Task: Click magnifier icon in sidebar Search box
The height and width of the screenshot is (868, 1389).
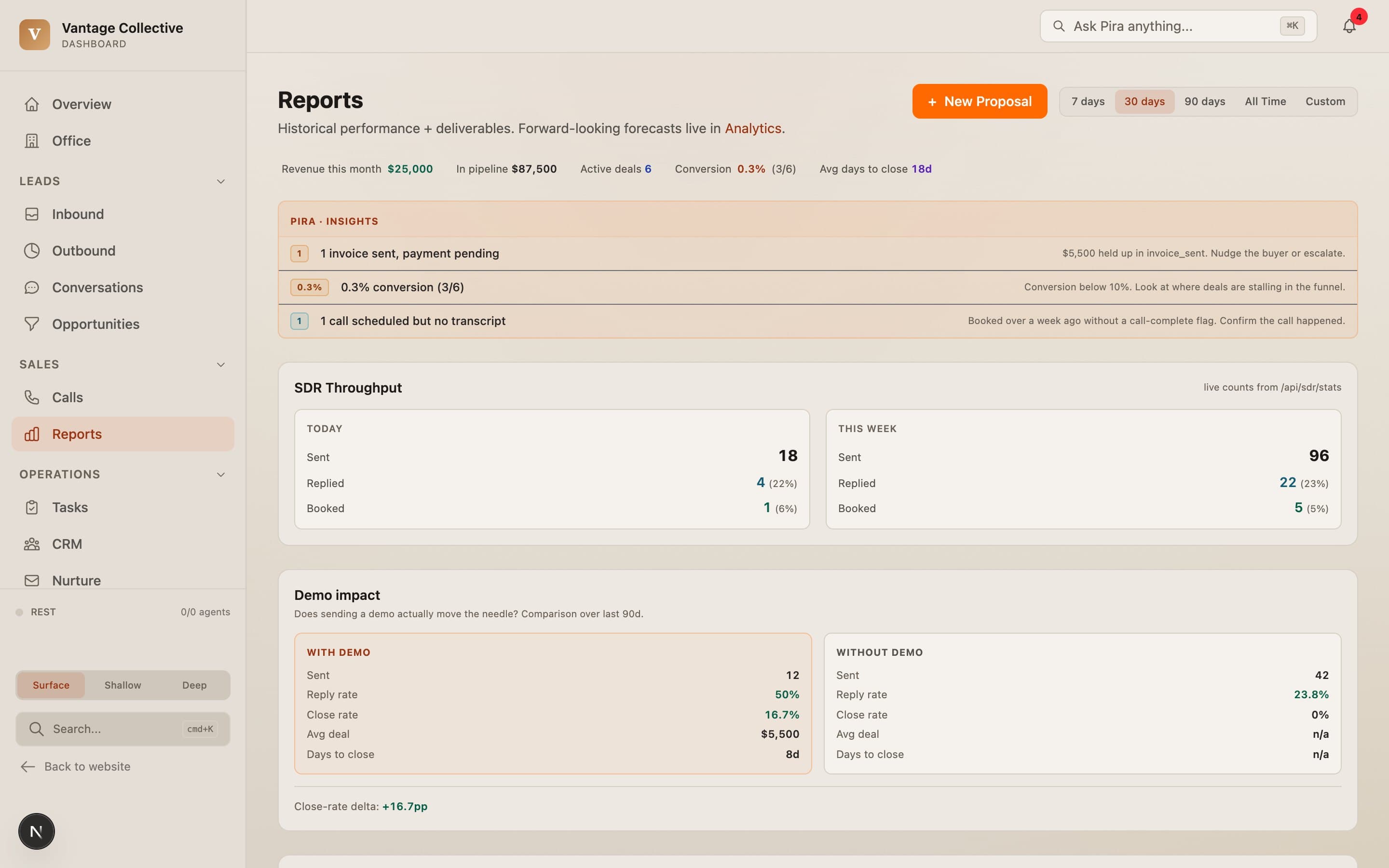Action: click(x=36, y=729)
